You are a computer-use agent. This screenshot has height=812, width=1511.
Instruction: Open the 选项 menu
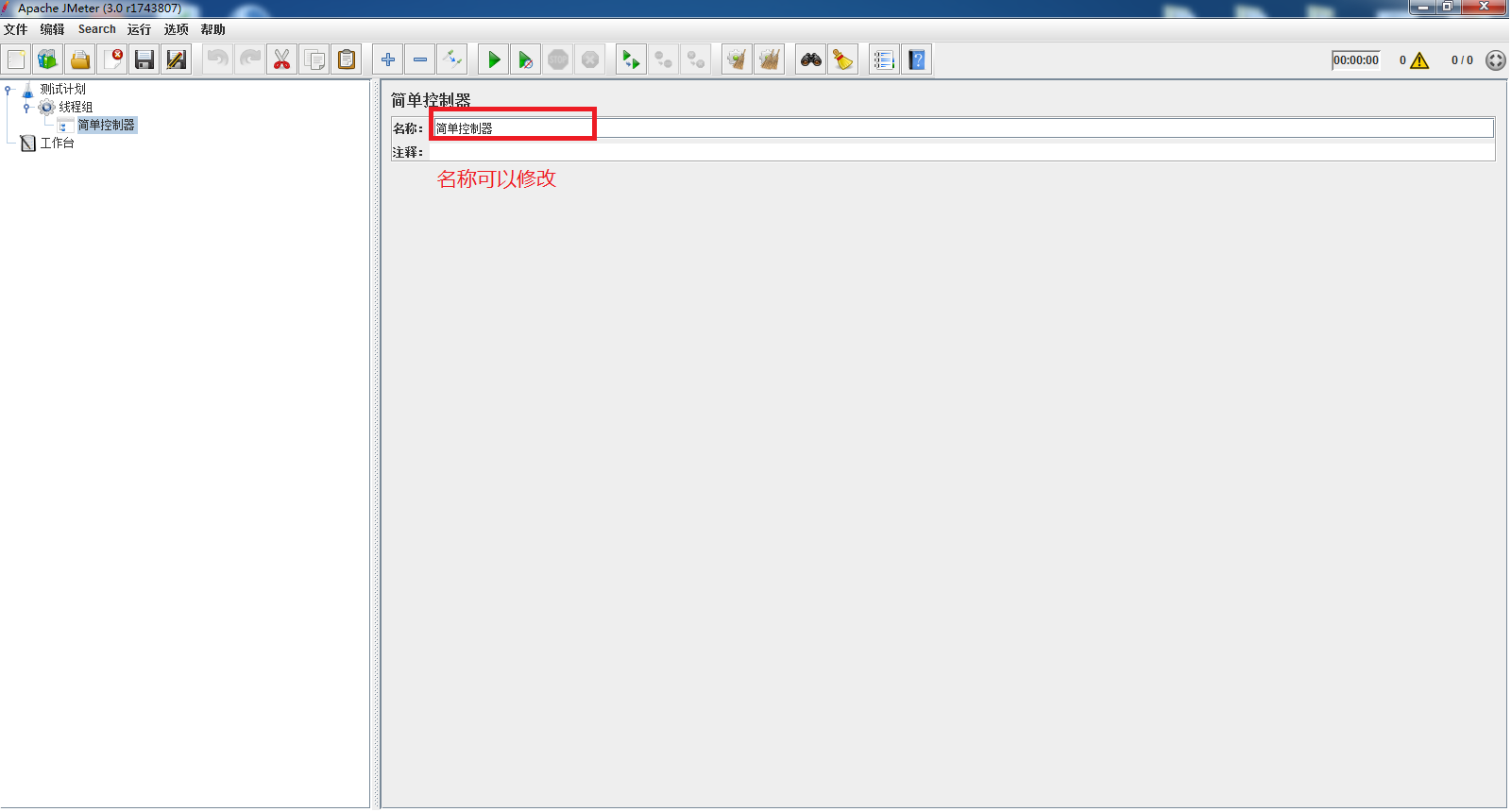177,29
